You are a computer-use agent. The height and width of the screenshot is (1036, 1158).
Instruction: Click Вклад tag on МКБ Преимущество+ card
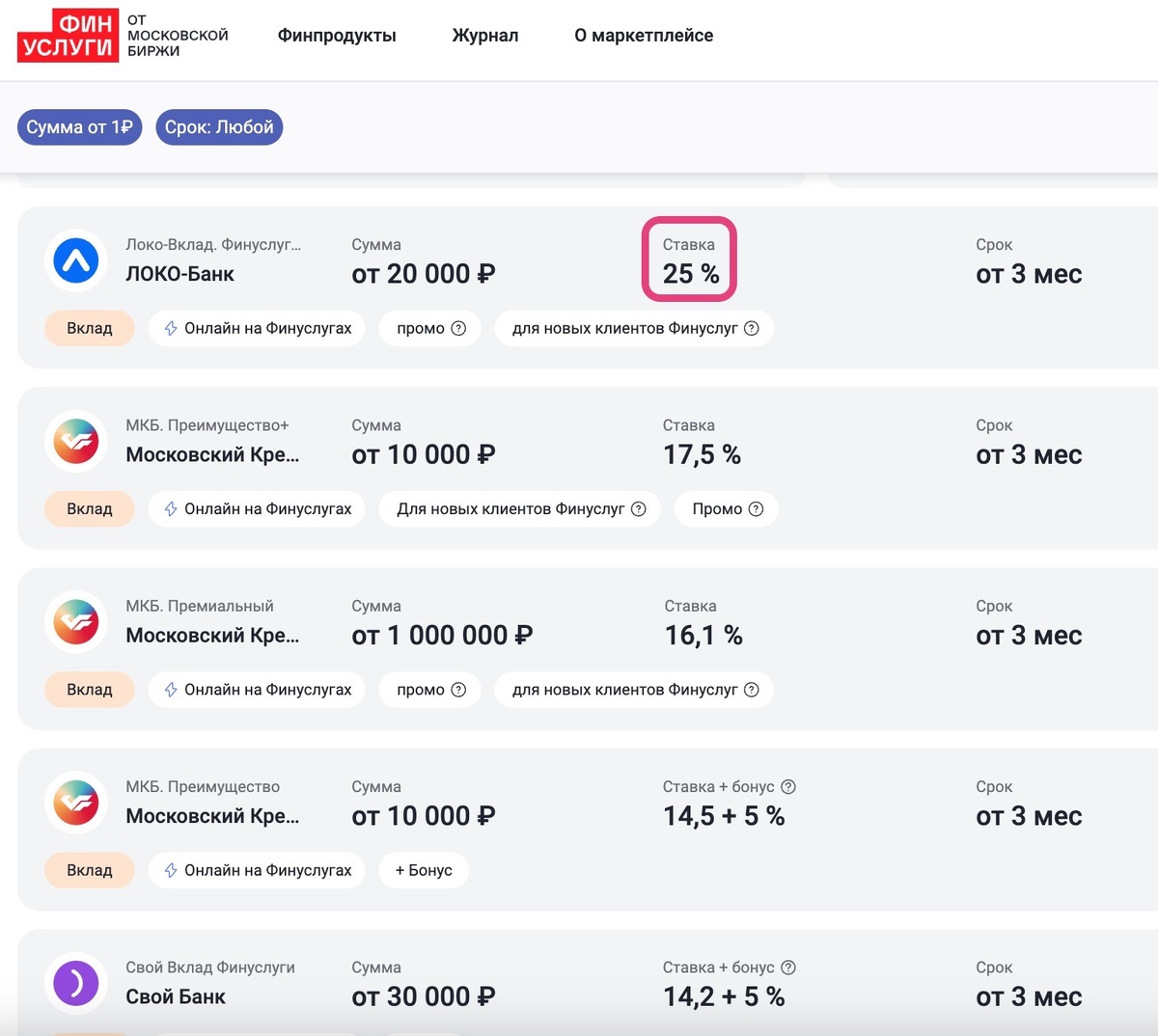click(90, 508)
